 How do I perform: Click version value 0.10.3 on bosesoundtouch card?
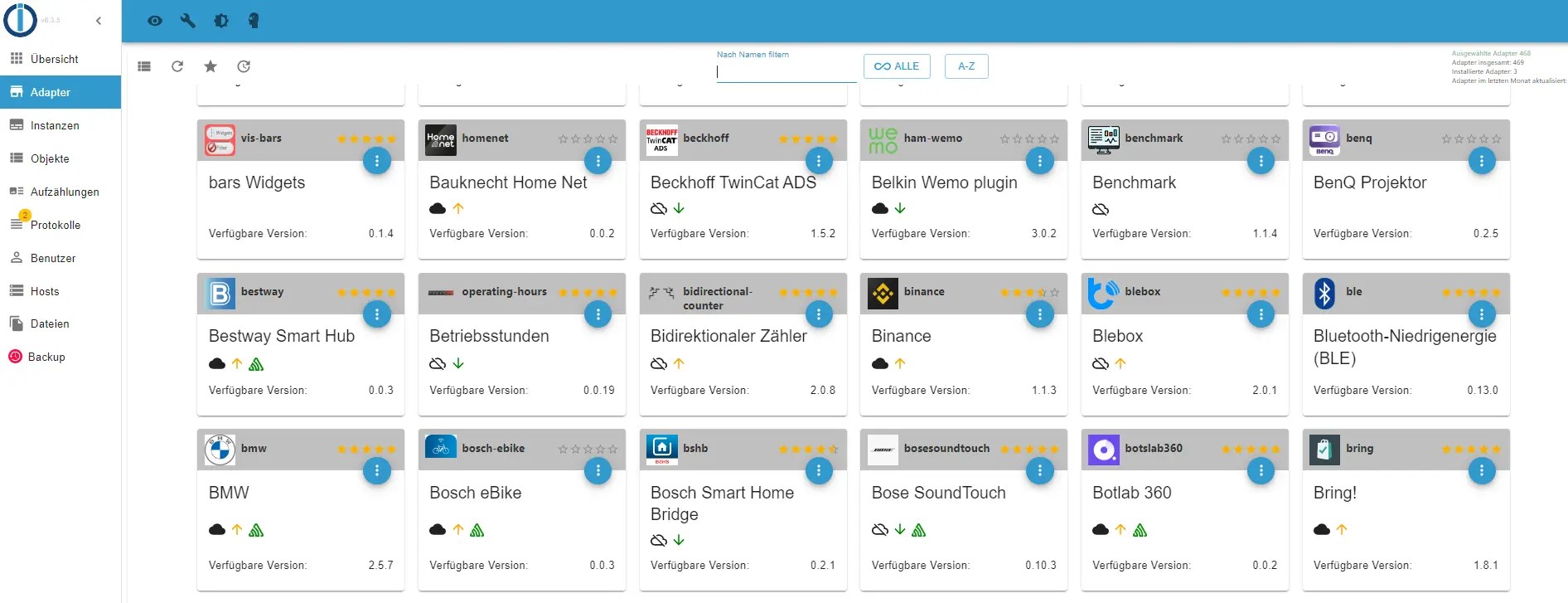[x=1041, y=566]
